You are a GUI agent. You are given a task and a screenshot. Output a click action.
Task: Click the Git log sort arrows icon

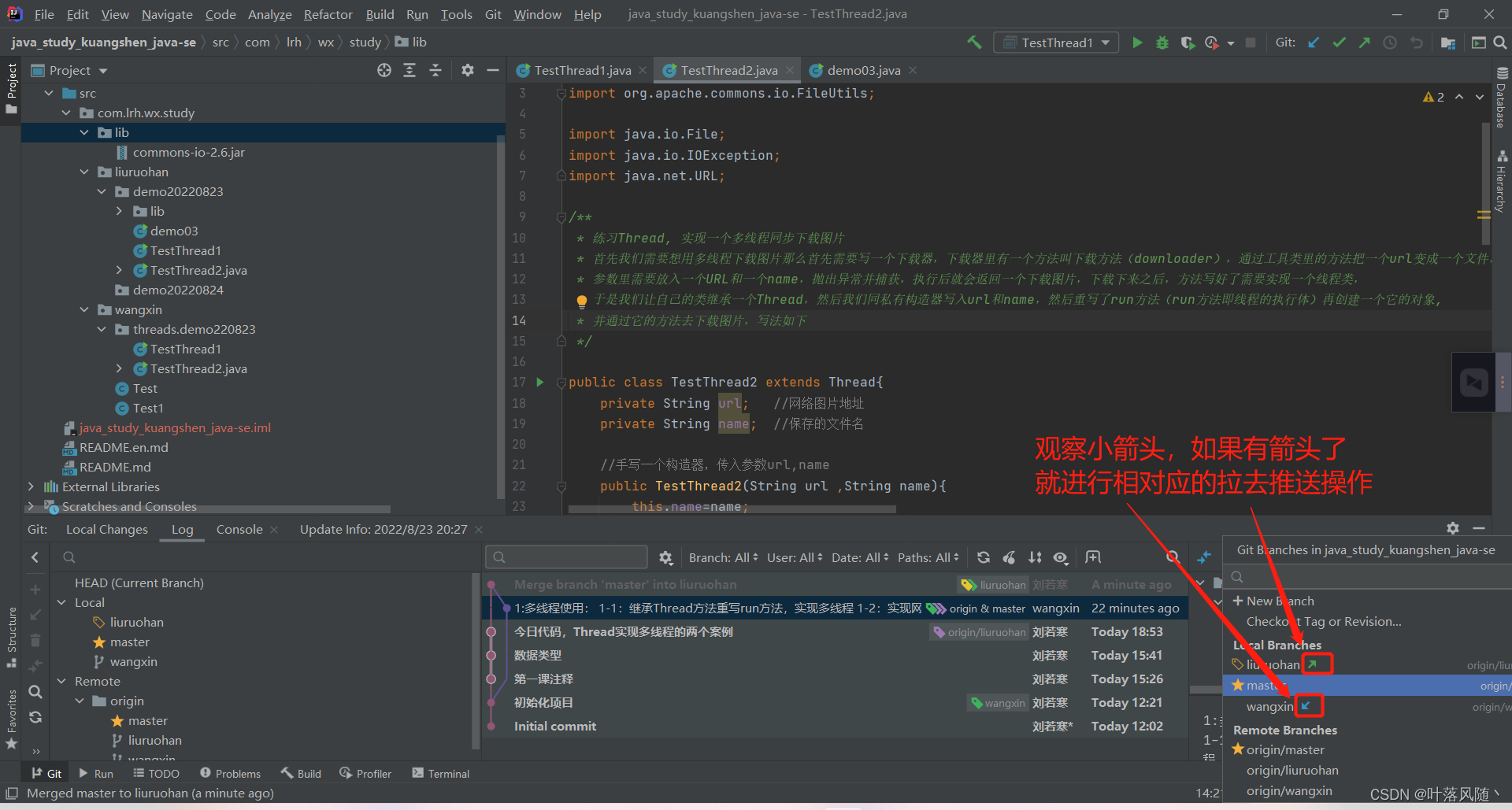(1035, 557)
